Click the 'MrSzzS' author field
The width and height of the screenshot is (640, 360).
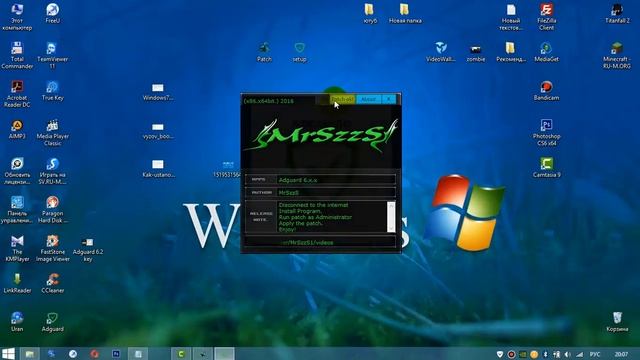(x=336, y=192)
